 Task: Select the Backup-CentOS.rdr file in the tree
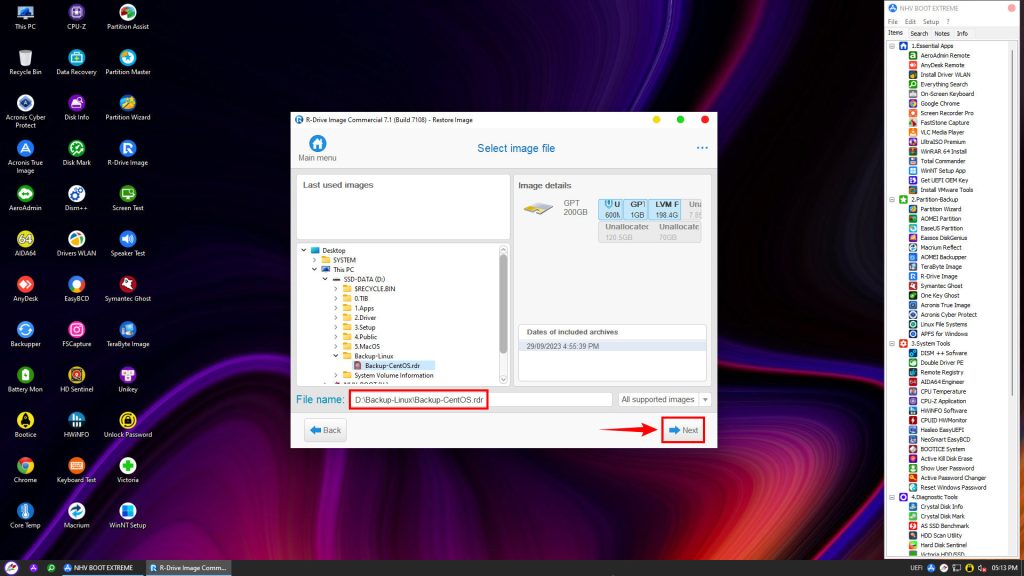coord(392,366)
